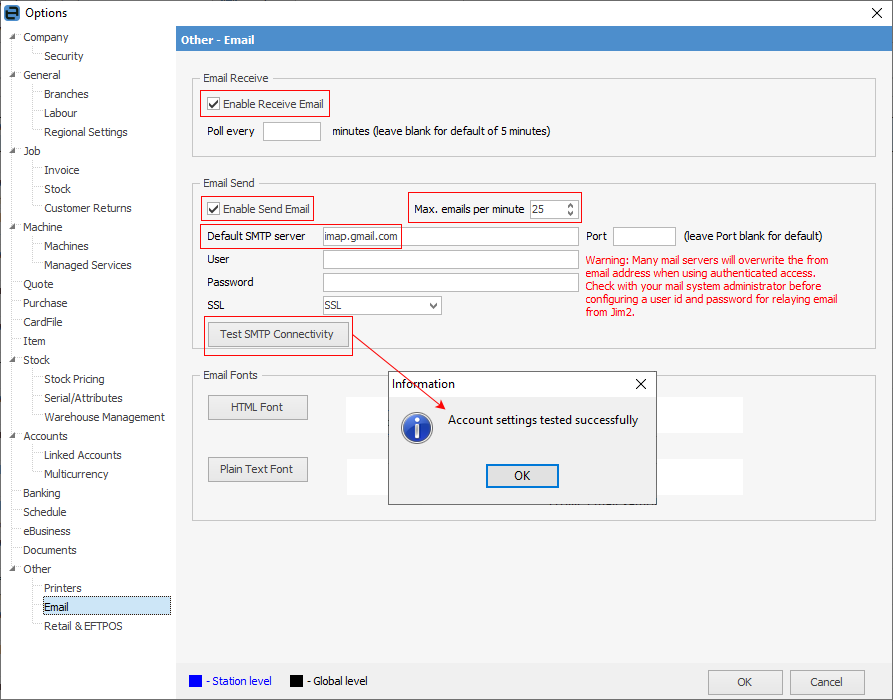The height and width of the screenshot is (700, 893).
Task: Click the Station level blue legend square
Action: (x=195, y=681)
